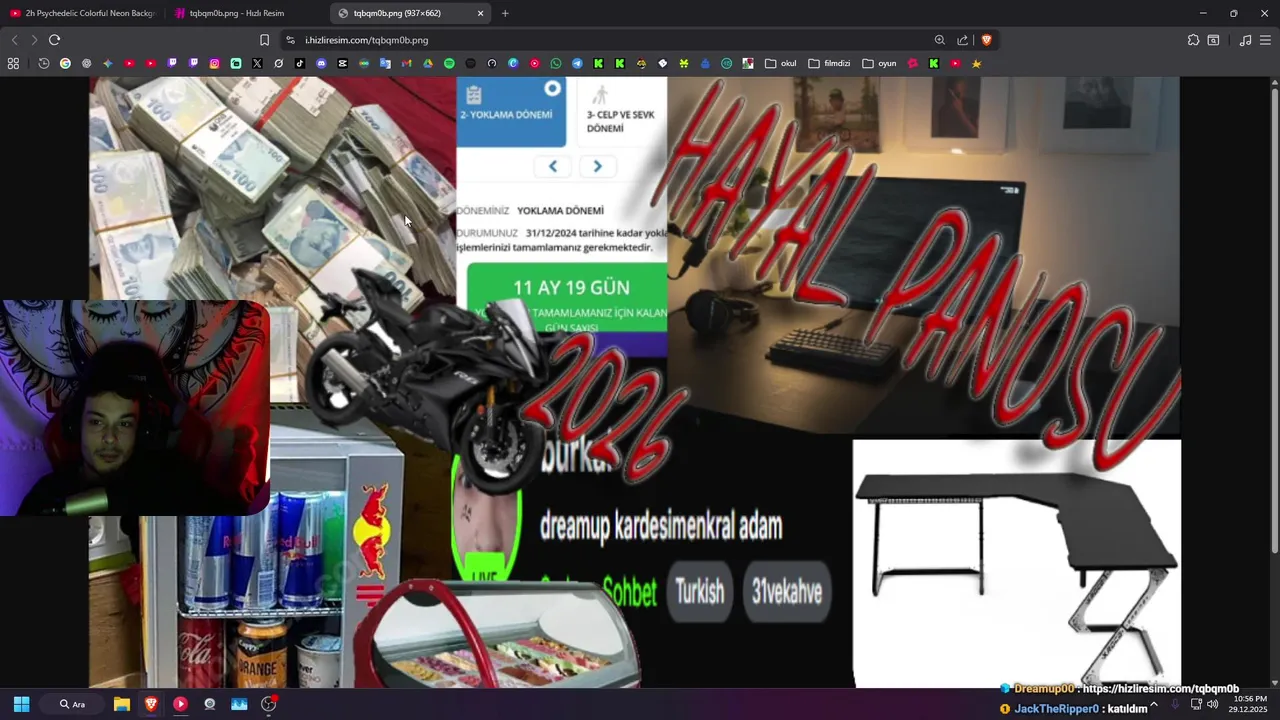Open the TikTok bookmark
Screen dimensions: 1280x720
click(x=299, y=63)
